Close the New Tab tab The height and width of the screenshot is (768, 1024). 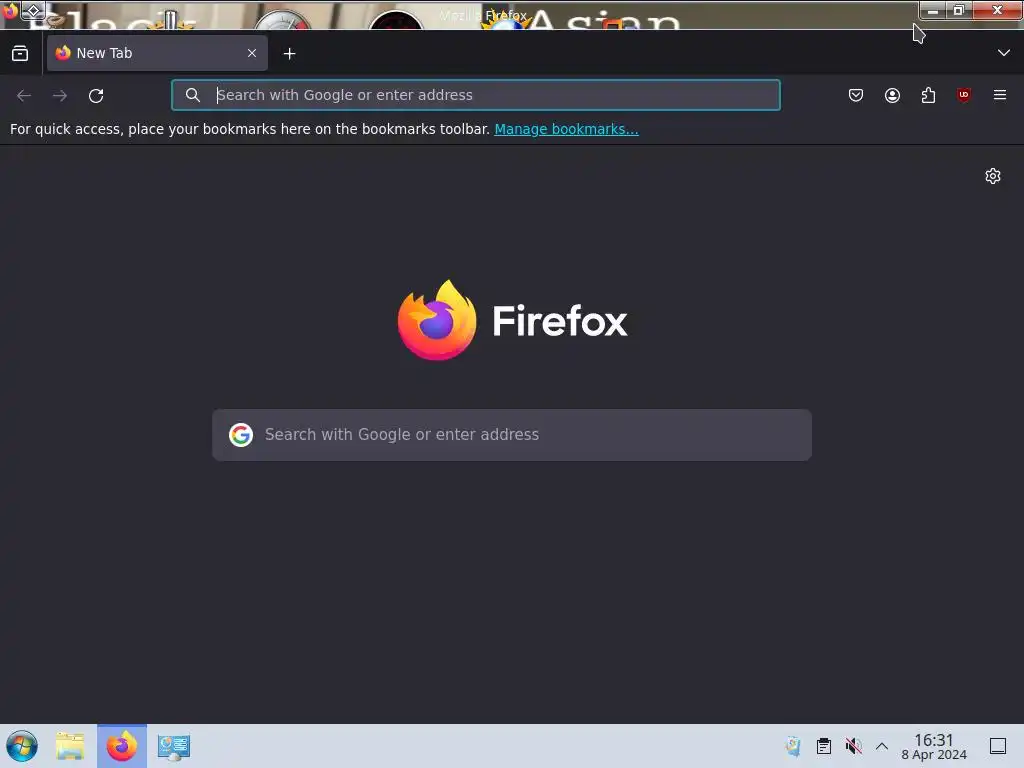[x=252, y=53]
